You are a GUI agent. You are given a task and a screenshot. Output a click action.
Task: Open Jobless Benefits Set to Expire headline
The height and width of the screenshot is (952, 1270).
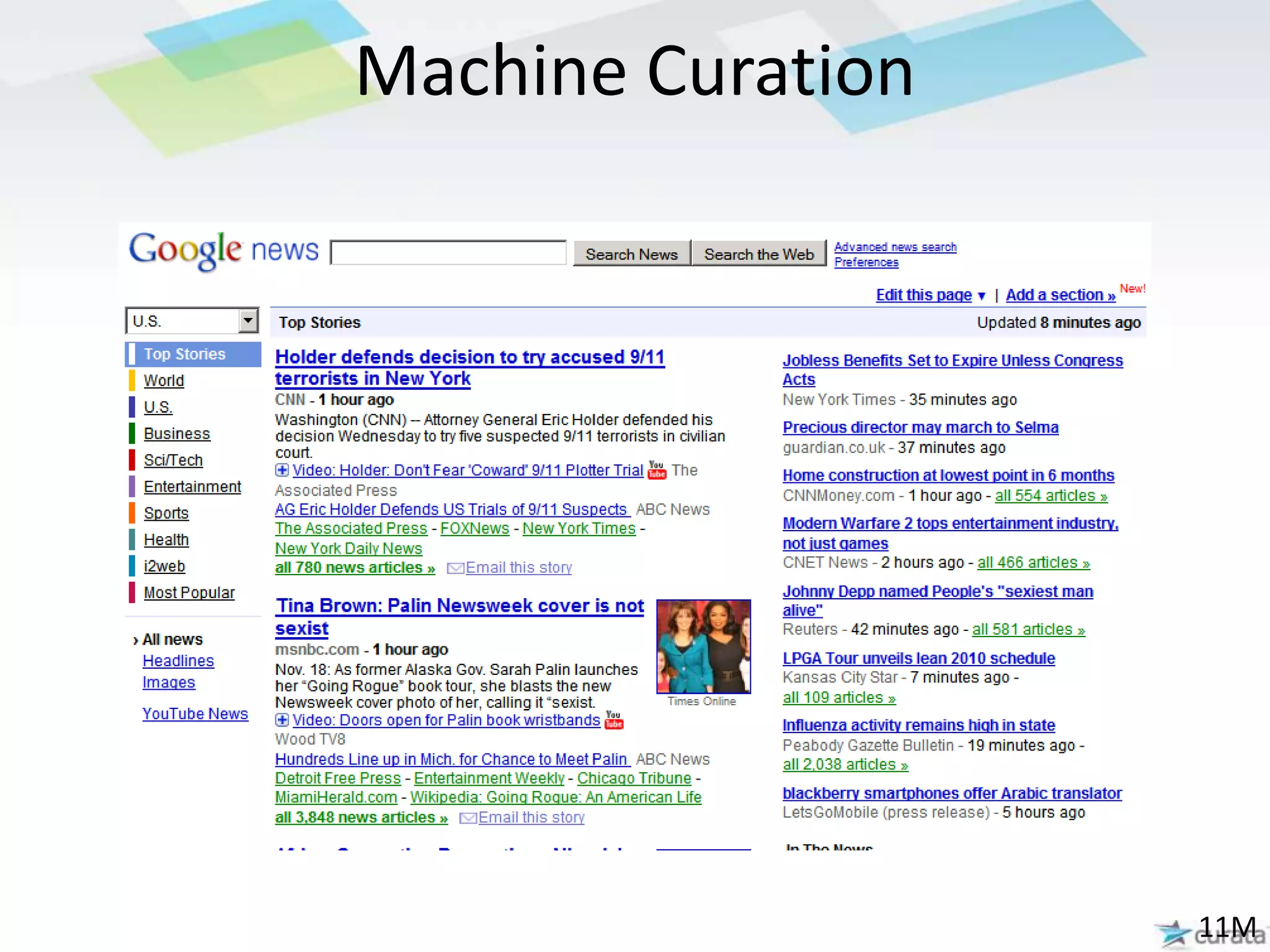click(x=952, y=370)
